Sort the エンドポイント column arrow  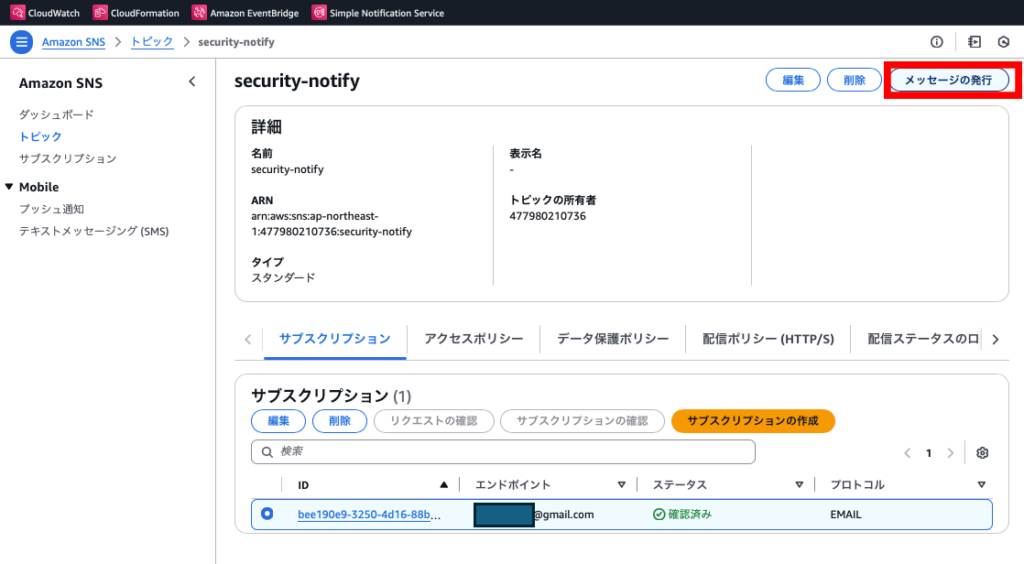pyautogui.click(x=622, y=484)
